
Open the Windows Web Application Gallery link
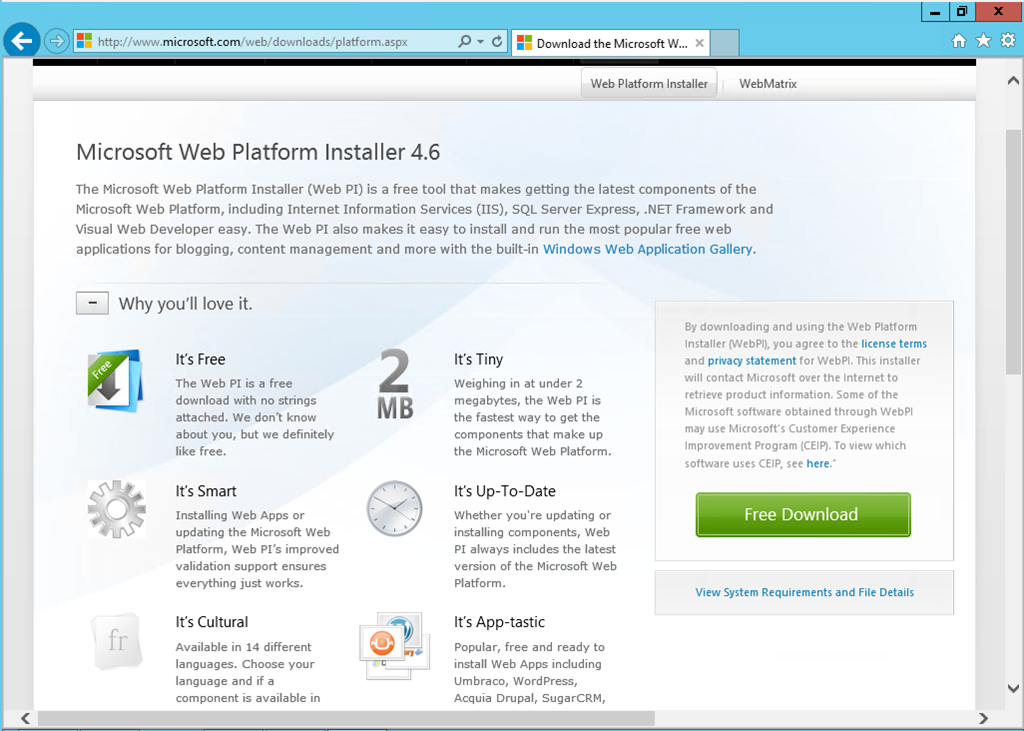(x=648, y=249)
